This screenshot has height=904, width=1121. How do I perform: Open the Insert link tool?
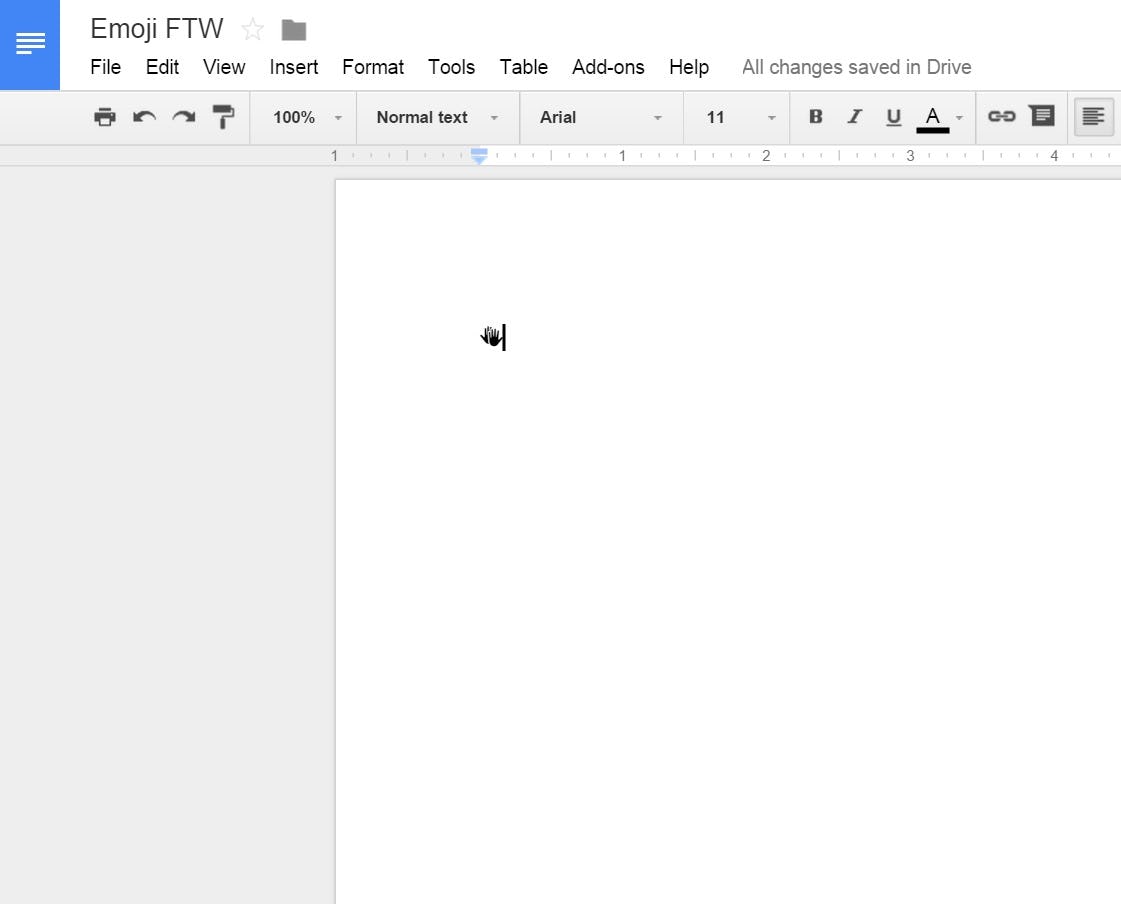(x=1002, y=117)
